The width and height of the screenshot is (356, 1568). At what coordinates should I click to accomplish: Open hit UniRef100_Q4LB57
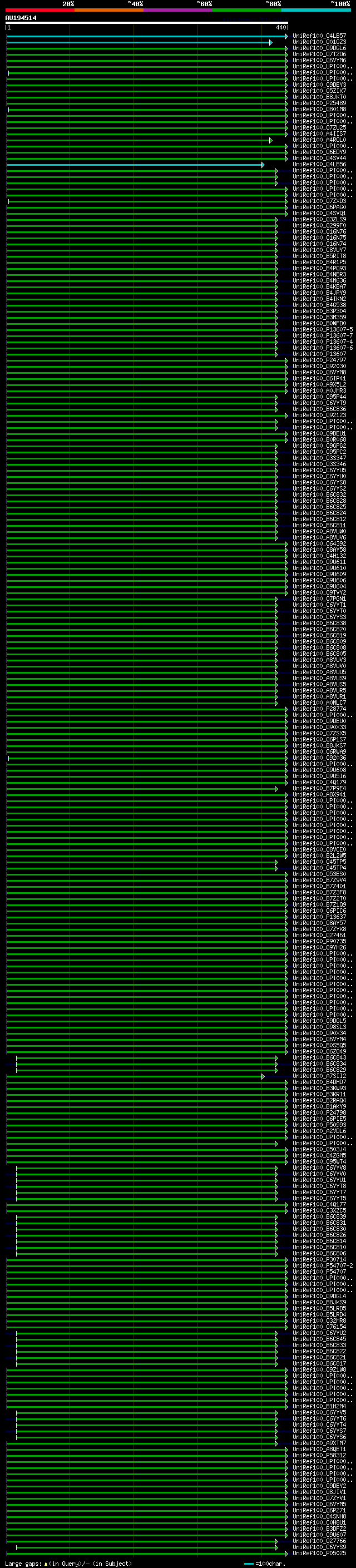(x=319, y=36)
